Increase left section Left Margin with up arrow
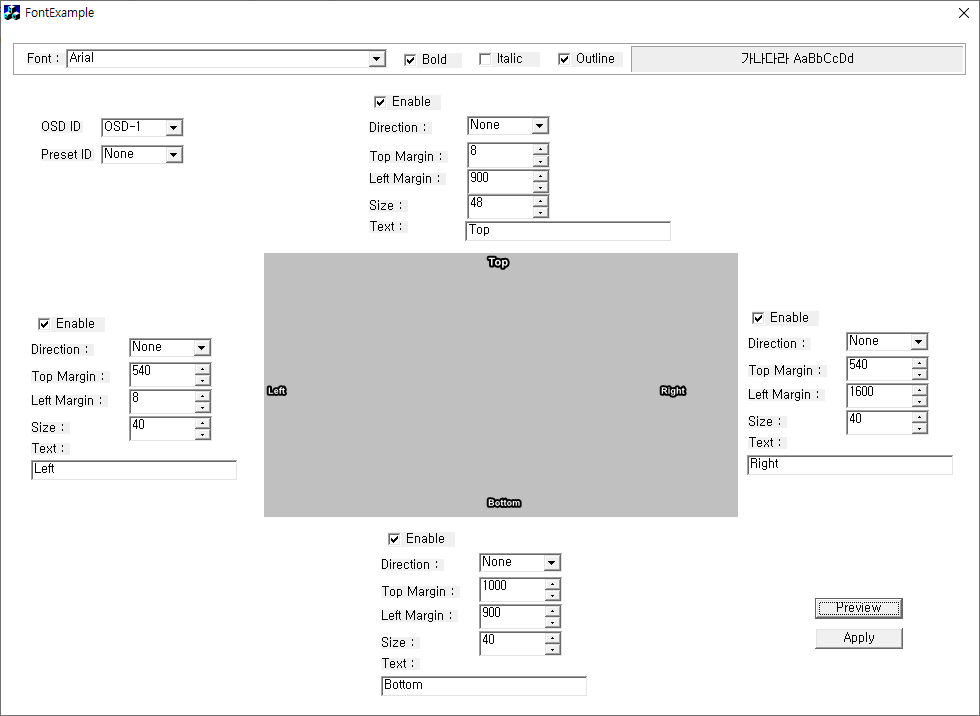Viewport: 980px width, 716px height. pos(202,396)
